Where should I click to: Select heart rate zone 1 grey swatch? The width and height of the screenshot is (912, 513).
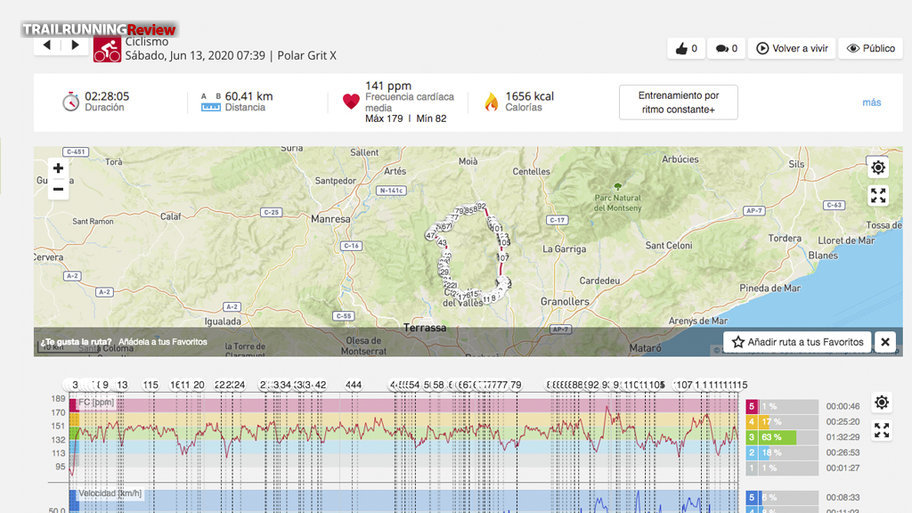(x=751, y=468)
